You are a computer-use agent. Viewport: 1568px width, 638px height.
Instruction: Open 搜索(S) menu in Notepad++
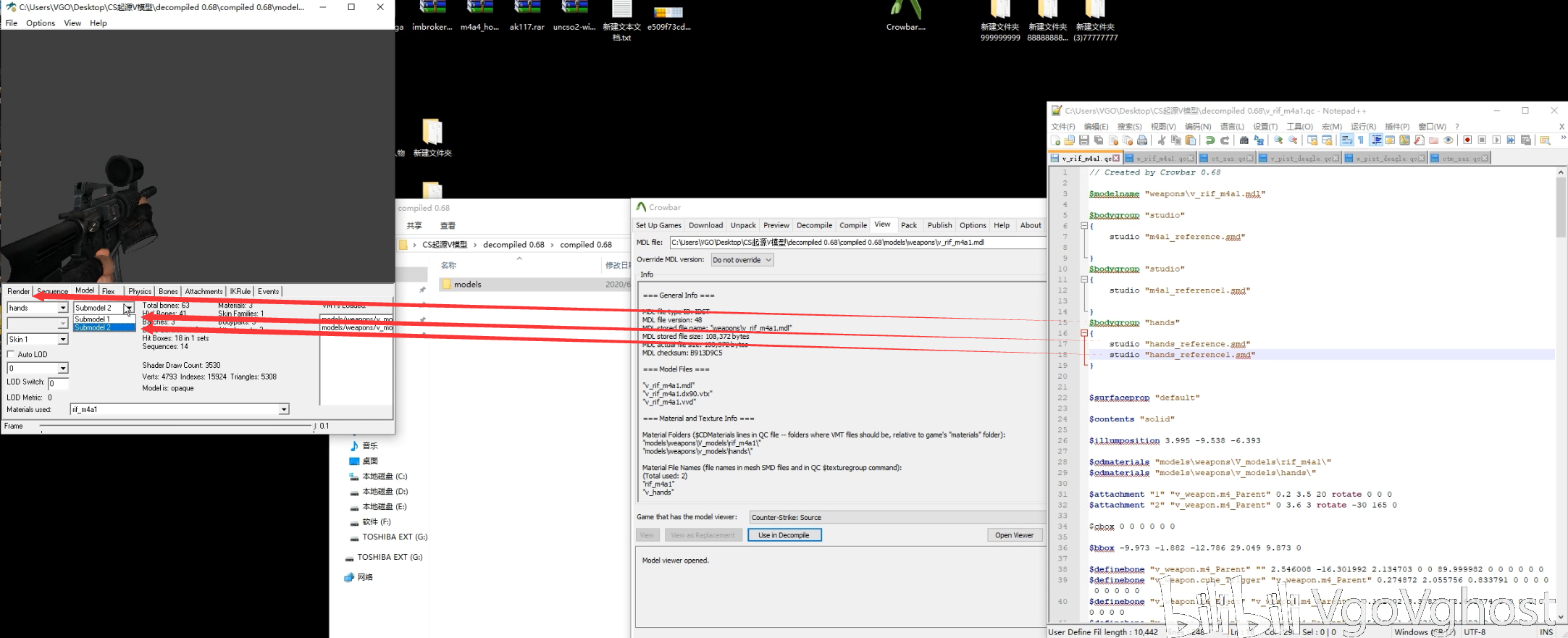point(1129,127)
